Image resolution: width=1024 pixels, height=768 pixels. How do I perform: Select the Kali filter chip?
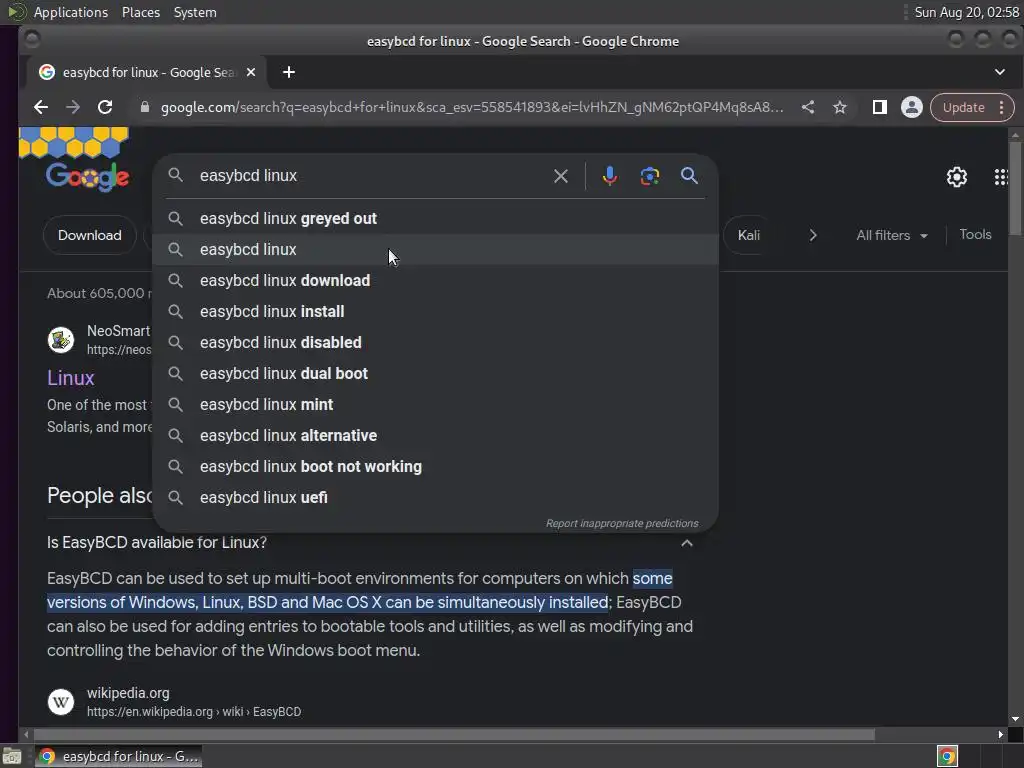click(748, 235)
